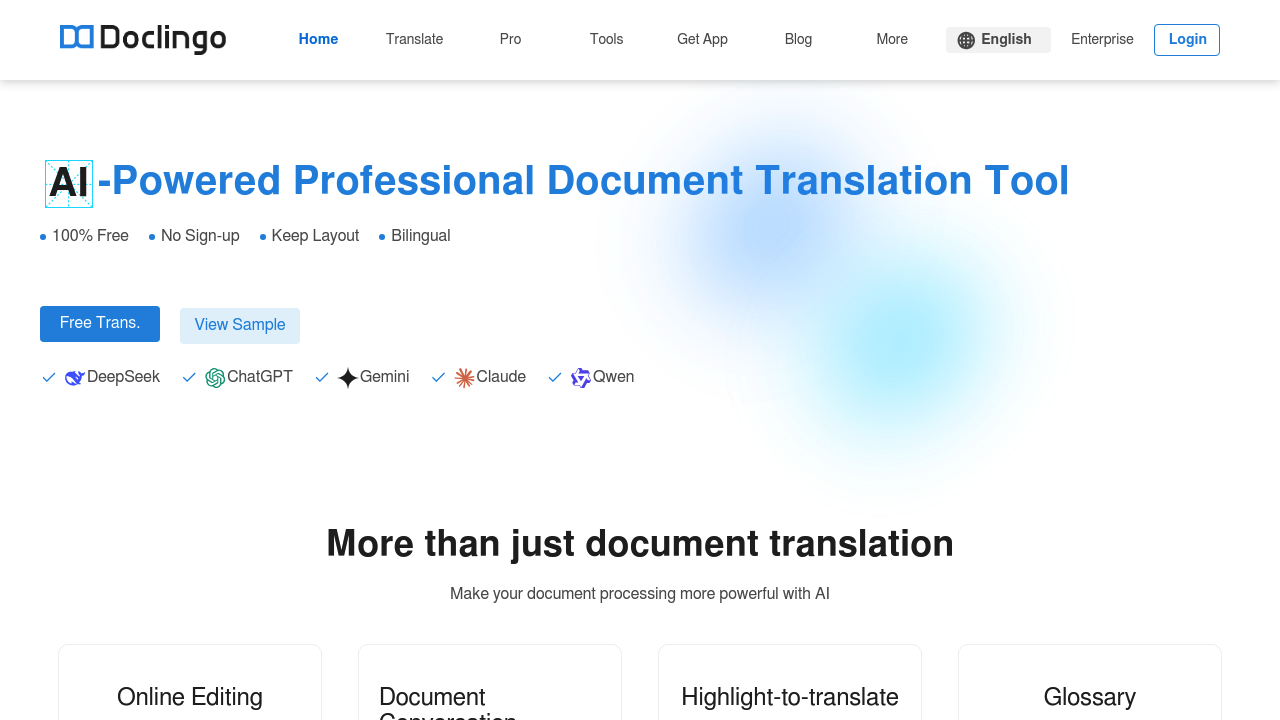Click the View Sample link

click(240, 325)
